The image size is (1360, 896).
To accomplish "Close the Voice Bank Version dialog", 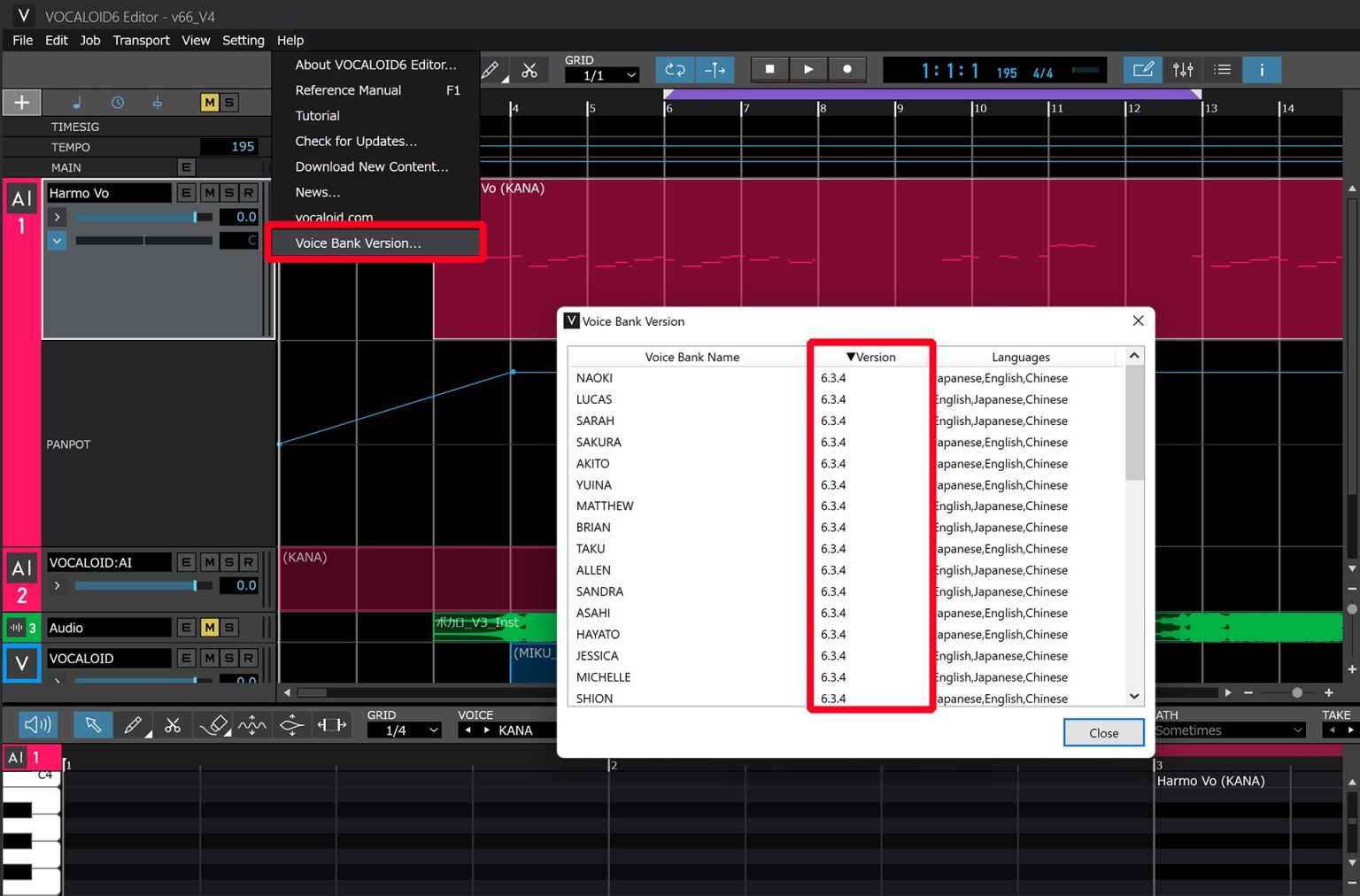I will (x=1103, y=732).
